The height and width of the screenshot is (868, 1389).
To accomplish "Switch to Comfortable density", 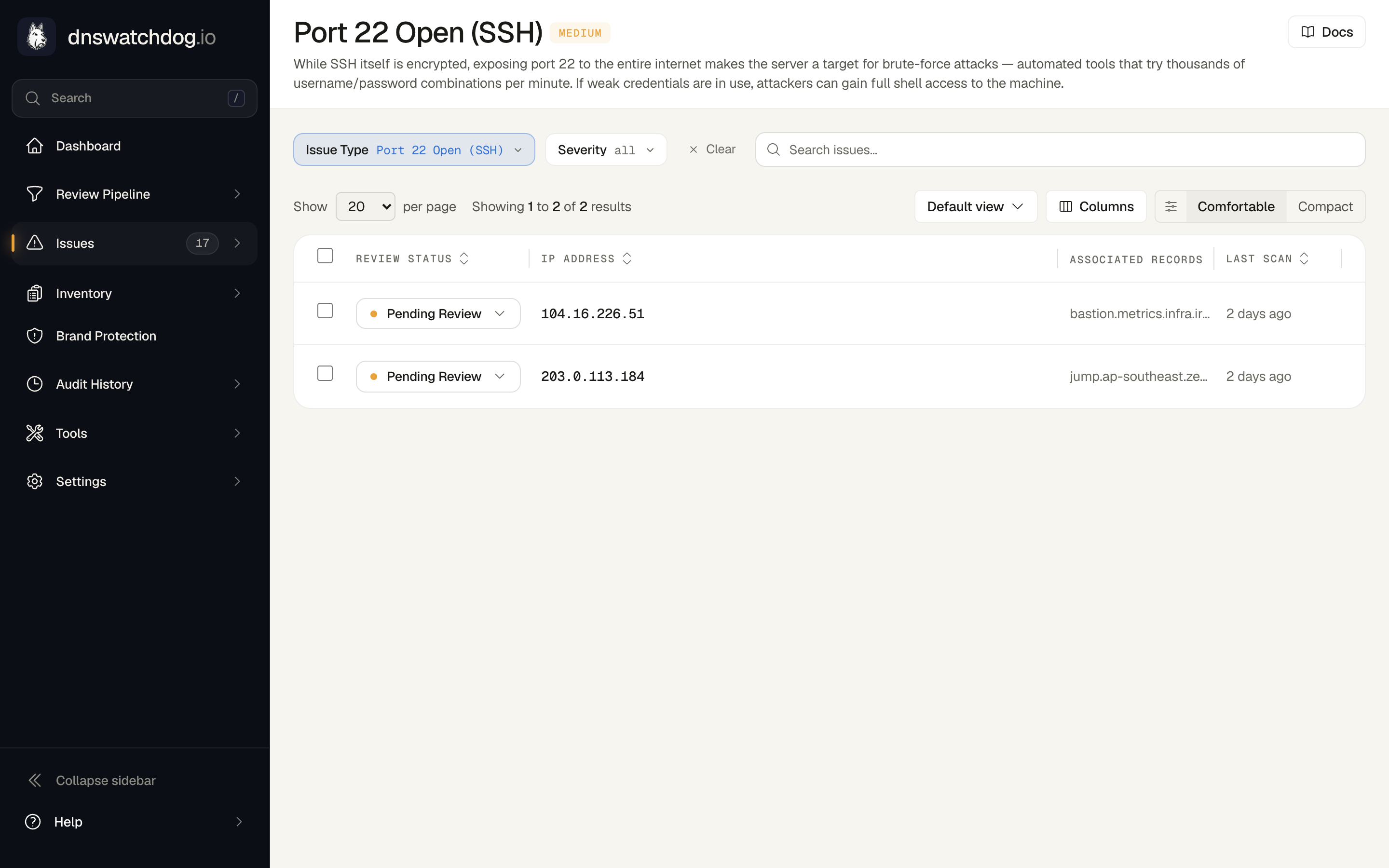I will [1236, 207].
